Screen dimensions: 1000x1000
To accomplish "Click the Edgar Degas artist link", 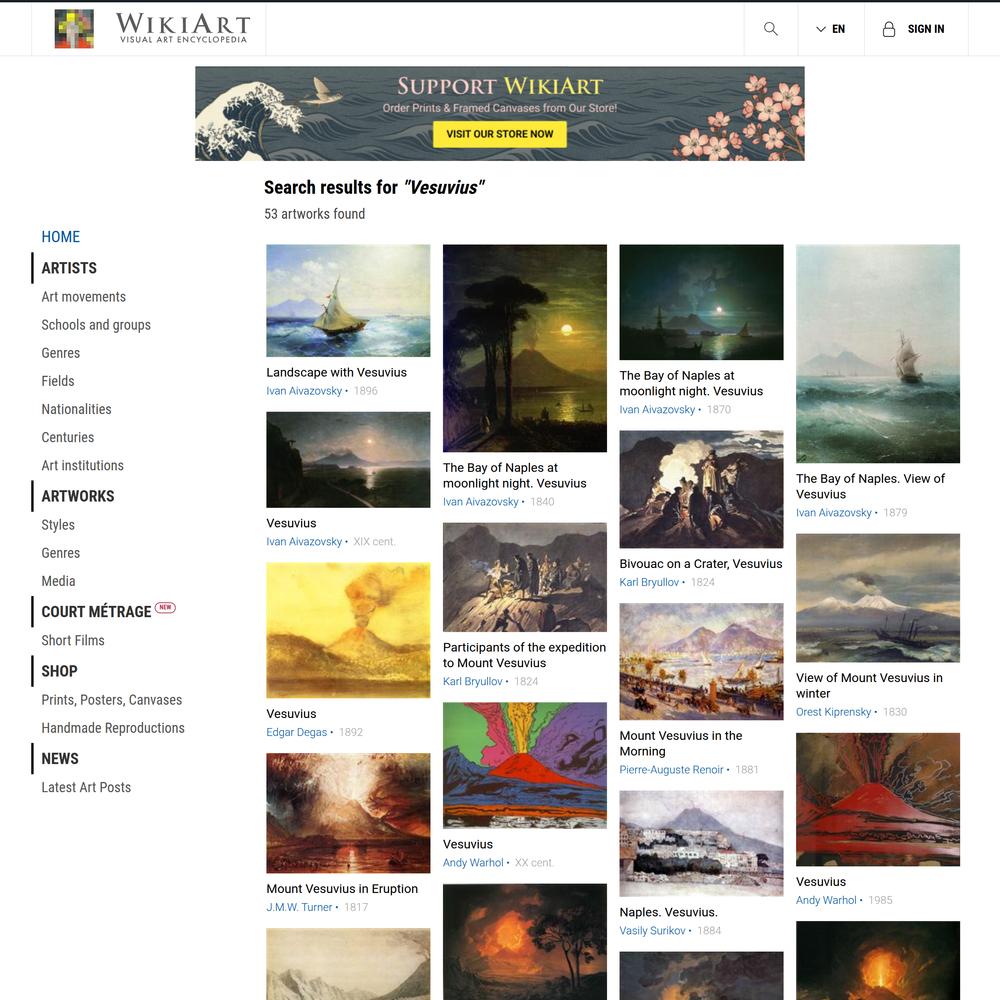I will 297,732.
